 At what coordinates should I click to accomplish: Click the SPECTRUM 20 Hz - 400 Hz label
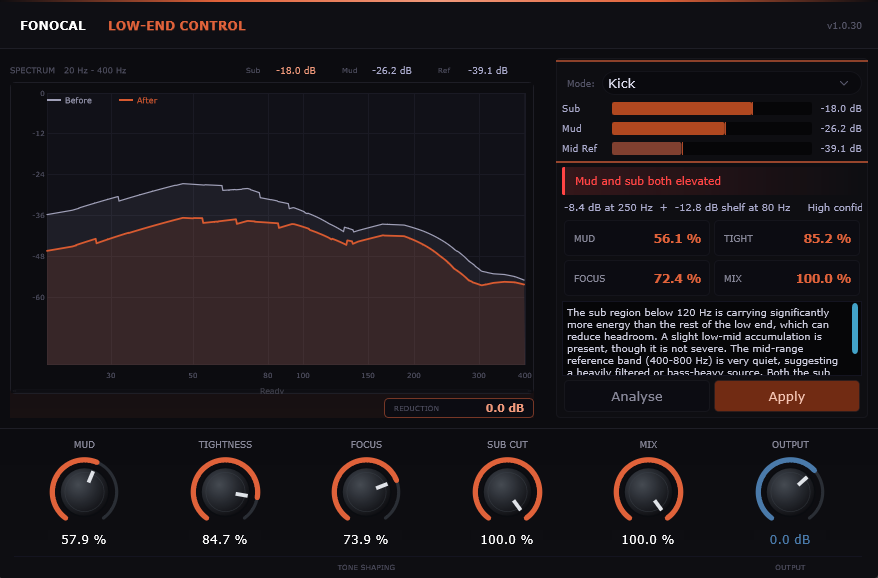(68, 71)
